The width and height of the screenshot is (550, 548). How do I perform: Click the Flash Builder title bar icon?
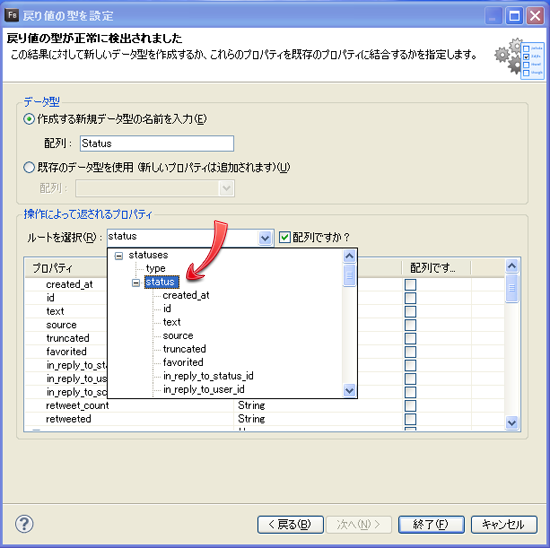pyautogui.click(x=12, y=15)
